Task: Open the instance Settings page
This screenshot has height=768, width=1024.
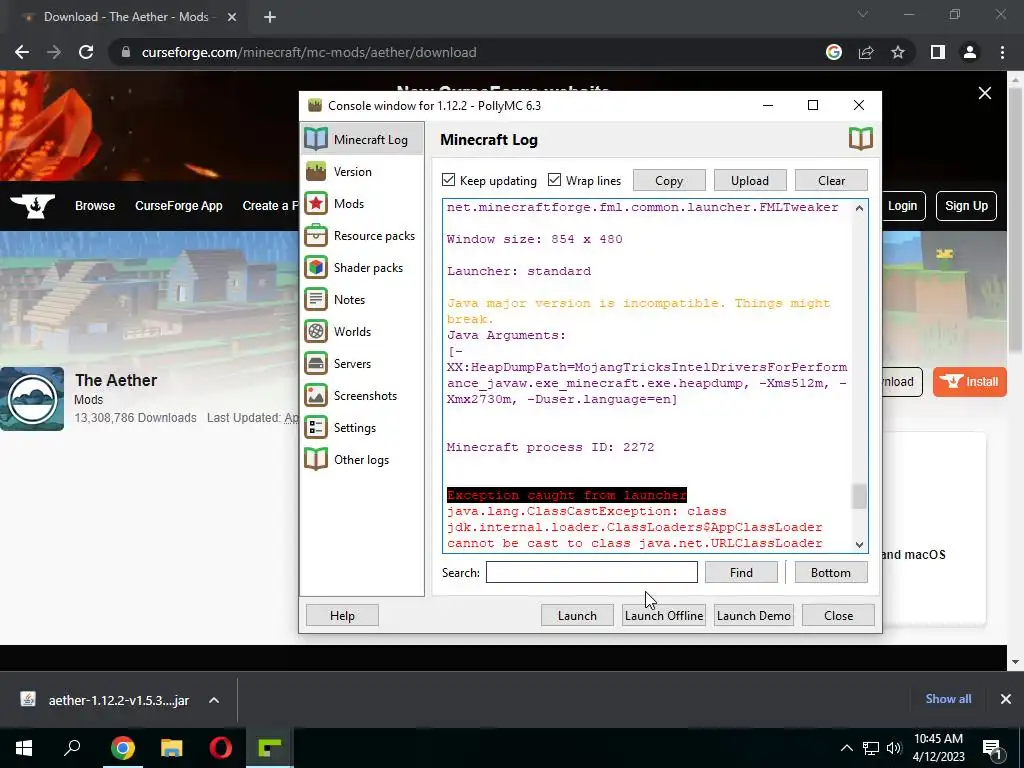Action: [362, 428]
